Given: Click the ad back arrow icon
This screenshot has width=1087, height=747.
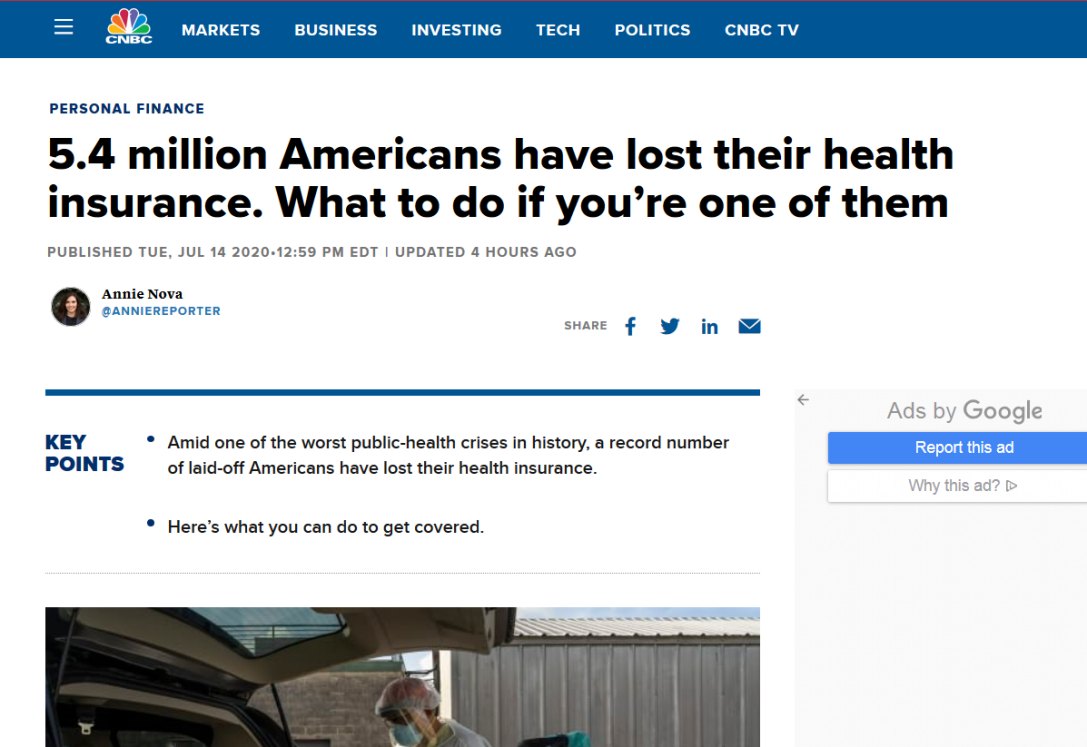Looking at the screenshot, I should click(x=803, y=400).
